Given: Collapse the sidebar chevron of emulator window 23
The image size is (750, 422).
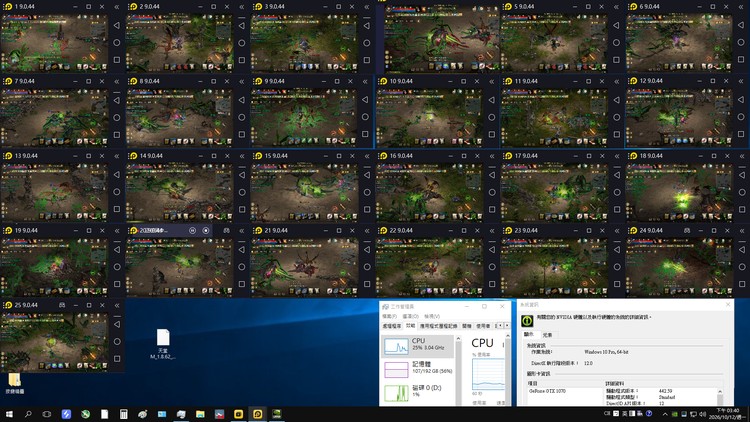Looking at the screenshot, I should 617,231.
